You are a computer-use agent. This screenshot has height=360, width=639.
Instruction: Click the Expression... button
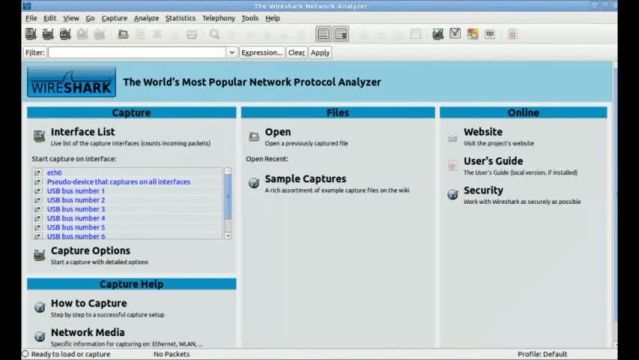pyautogui.click(x=262, y=53)
